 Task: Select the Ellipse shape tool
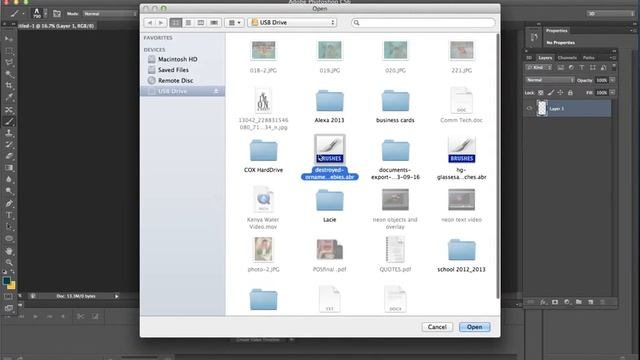tap(9, 238)
